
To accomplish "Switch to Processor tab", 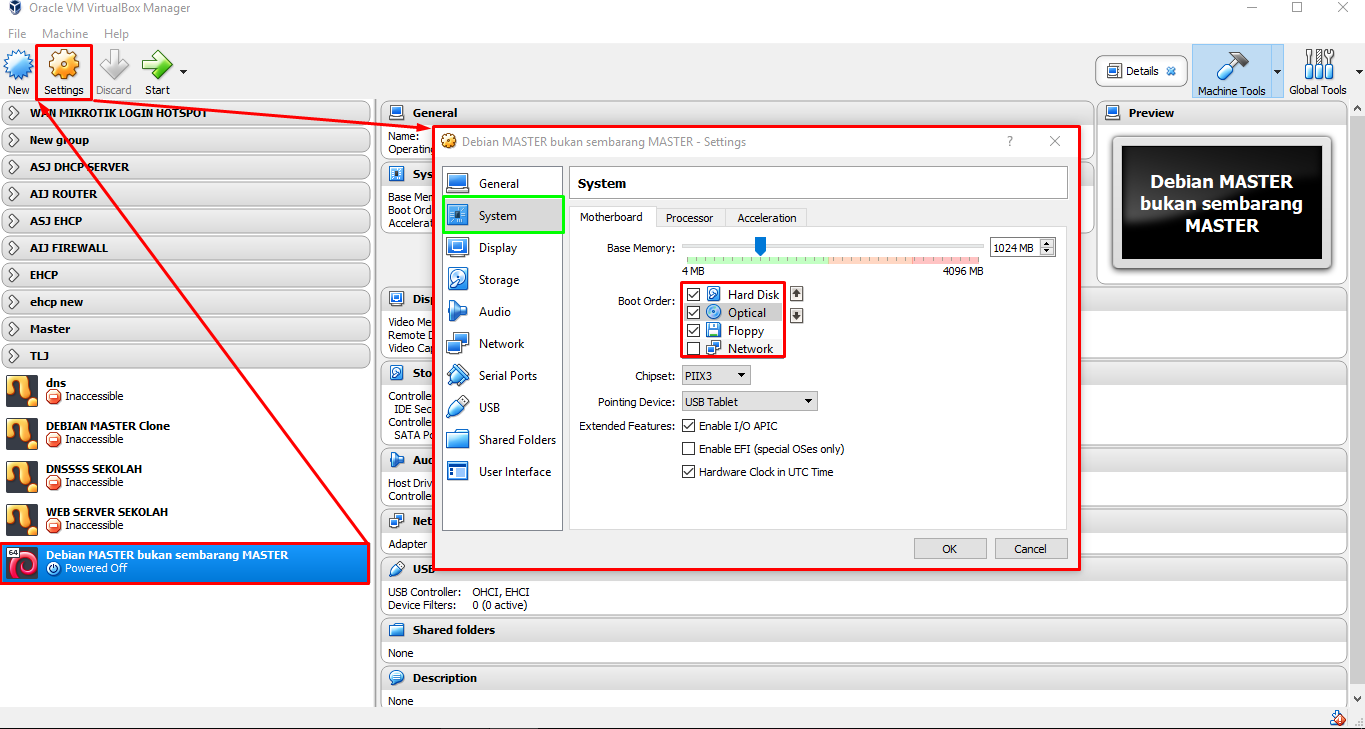I will click(x=690, y=218).
